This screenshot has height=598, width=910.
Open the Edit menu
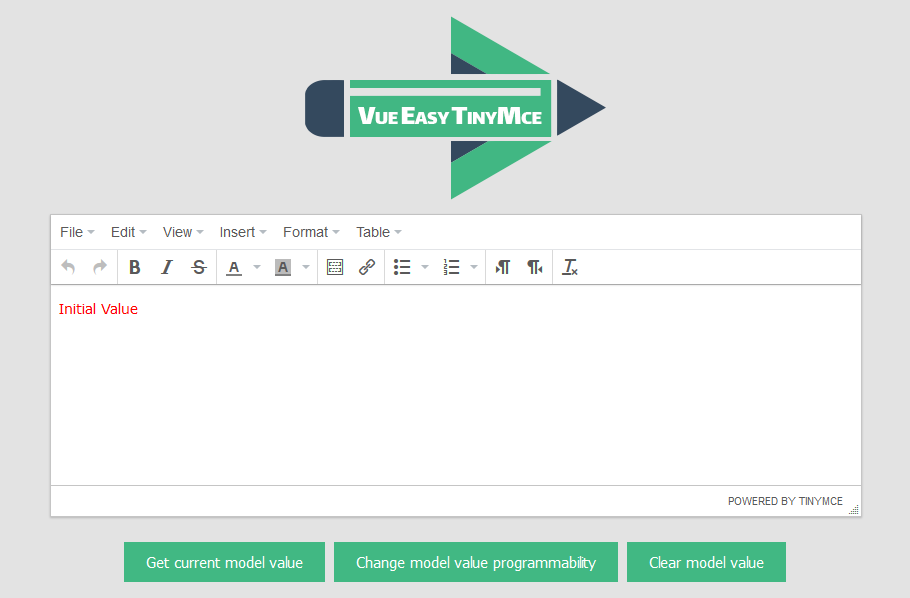click(128, 232)
